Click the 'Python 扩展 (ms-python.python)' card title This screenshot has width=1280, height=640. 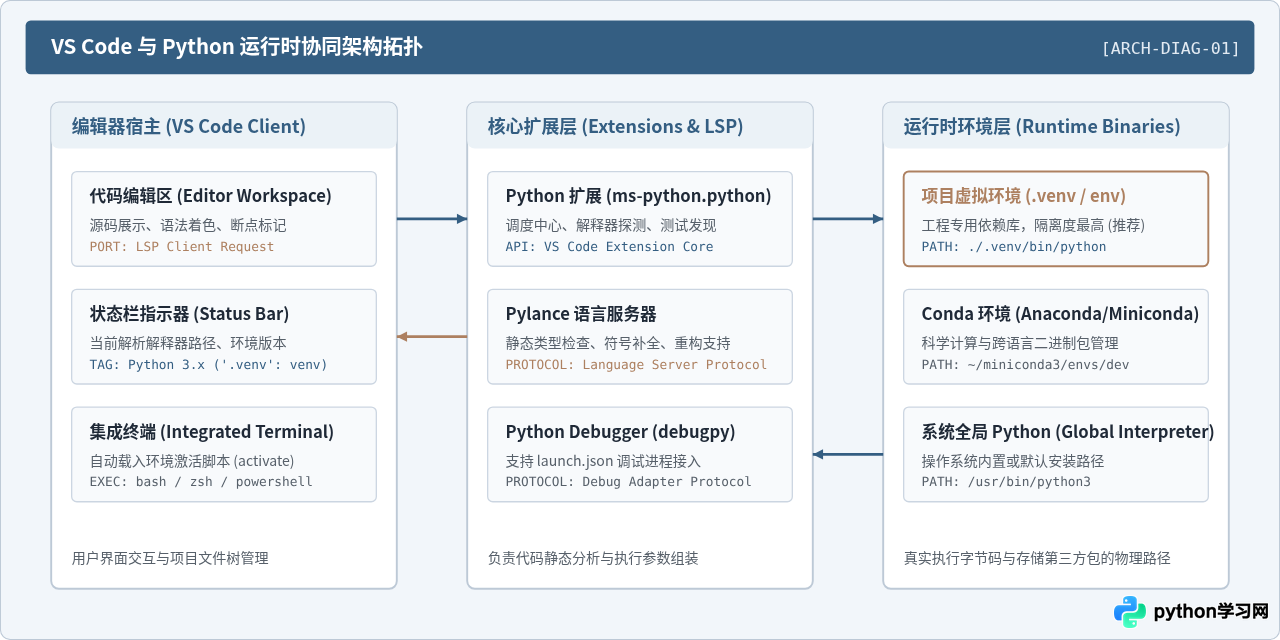pyautogui.click(x=638, y=196)
